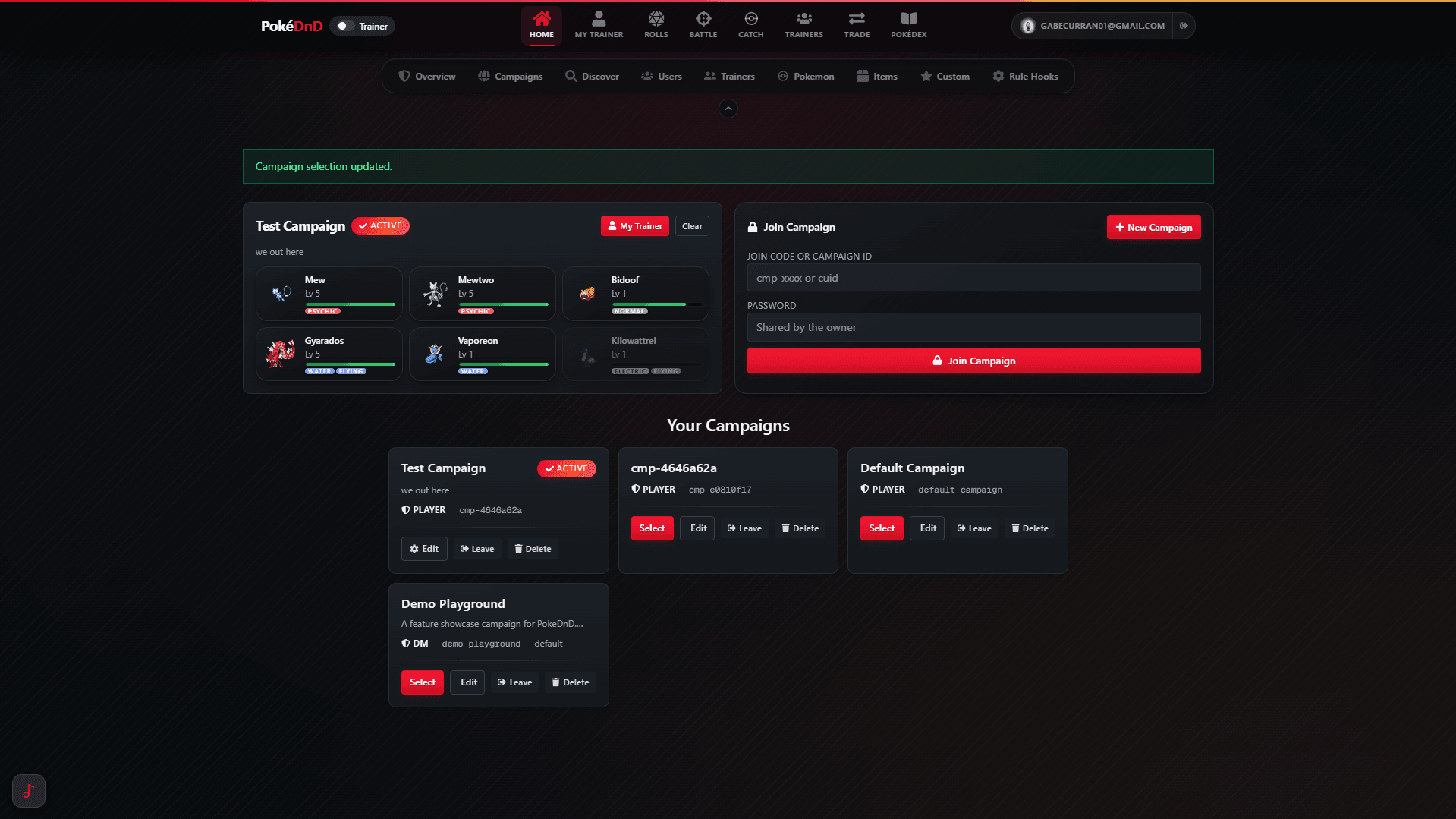Open the Pokédex book icon
Screen dimensions: 1456x819
coord(908,25)
